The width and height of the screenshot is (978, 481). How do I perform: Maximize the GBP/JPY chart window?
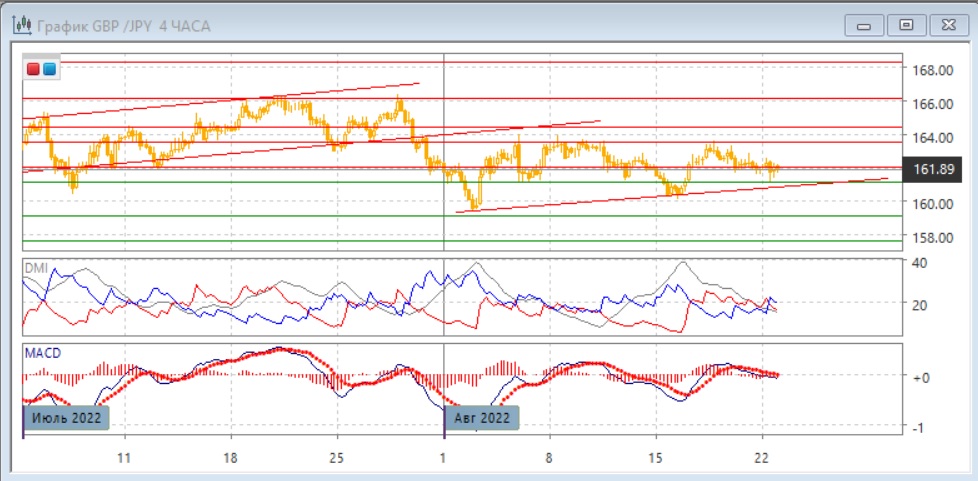907,25
